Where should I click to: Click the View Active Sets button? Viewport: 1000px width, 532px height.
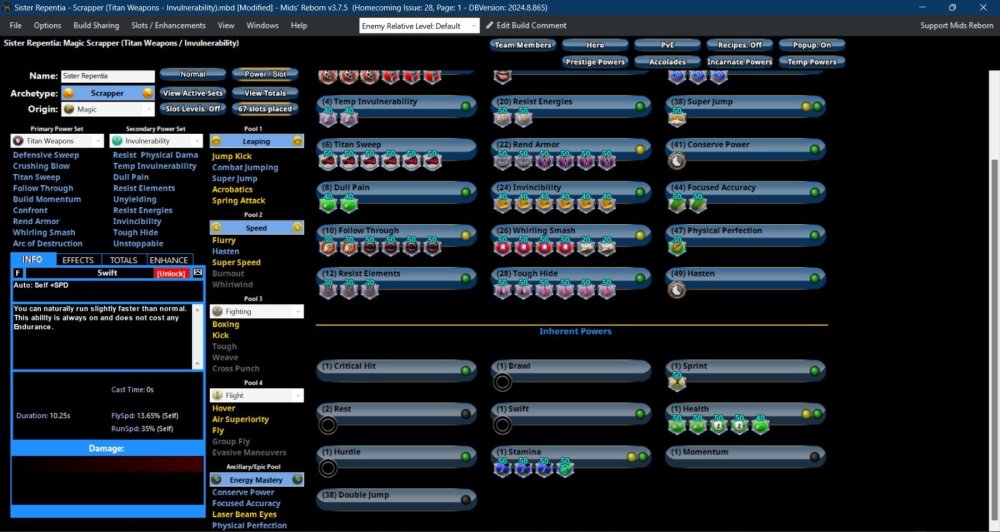click(x=192, y=93)
